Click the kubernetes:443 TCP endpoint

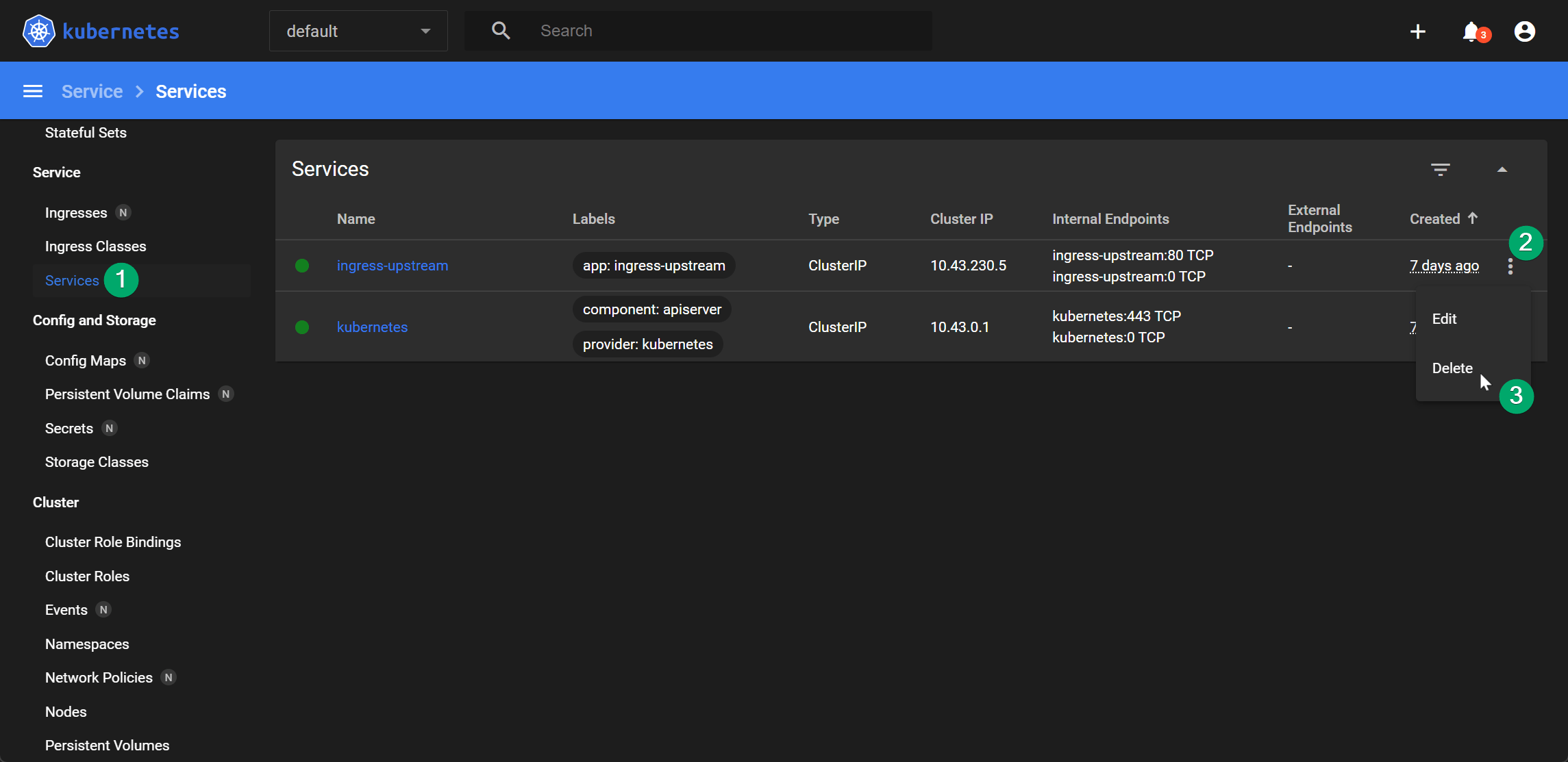(x=1117, y=316)
